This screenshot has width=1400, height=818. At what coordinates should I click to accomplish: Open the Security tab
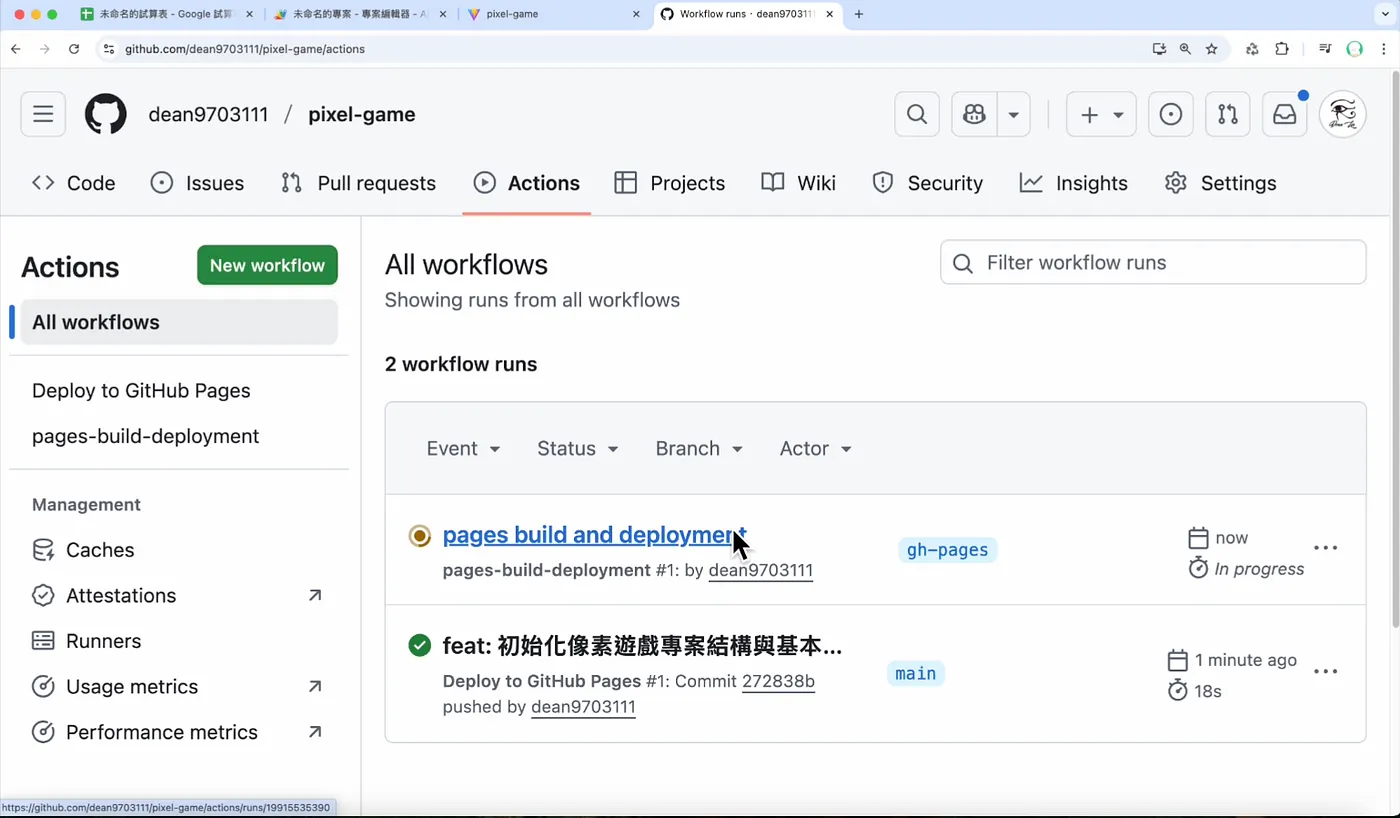[928, 183]
